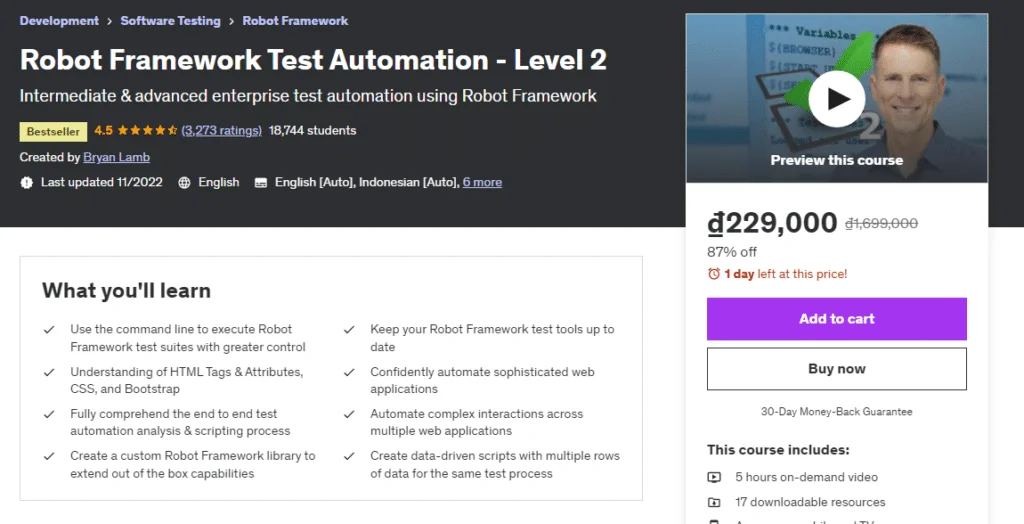Open instructor Bryan Lamb's profile
The image size is (1024, 524).
coord(116,157)
